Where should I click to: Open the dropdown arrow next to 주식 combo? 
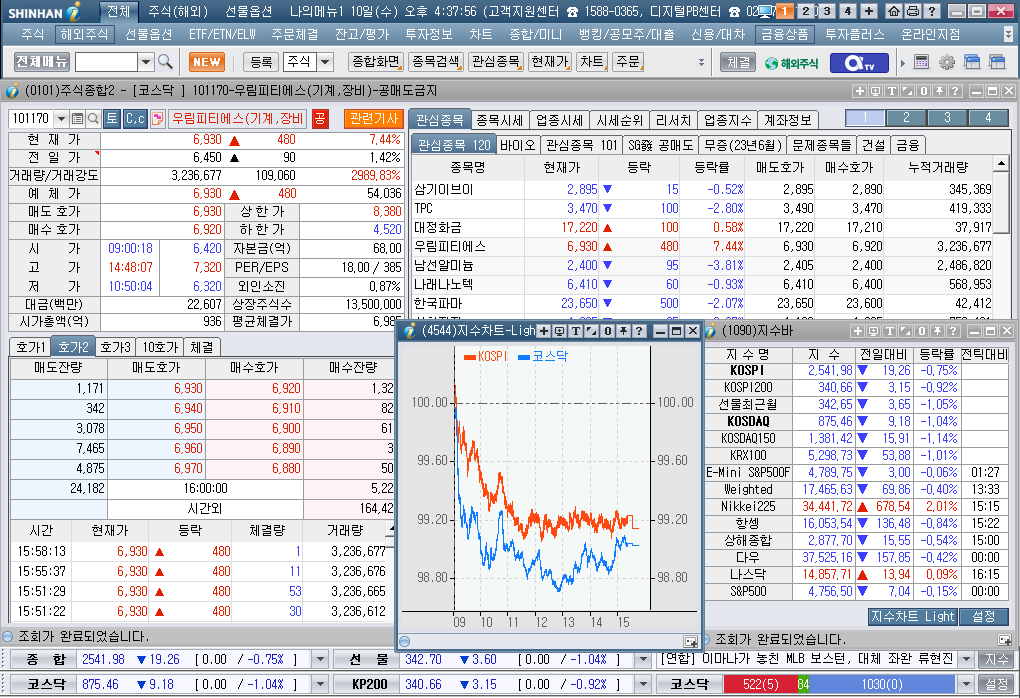tap(325, 62)
